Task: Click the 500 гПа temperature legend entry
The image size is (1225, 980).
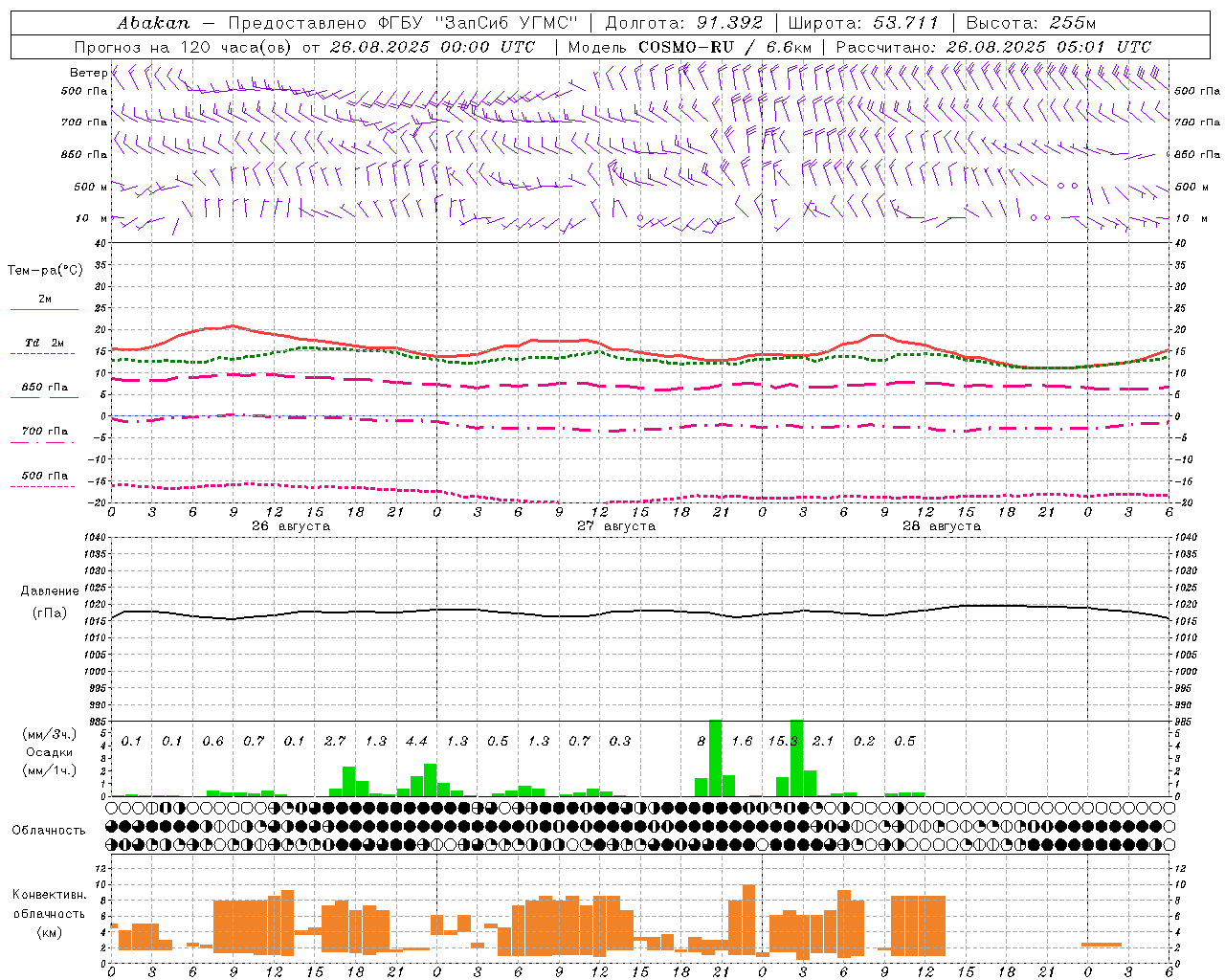Action: pyautogui.click(x=44, y=476)
